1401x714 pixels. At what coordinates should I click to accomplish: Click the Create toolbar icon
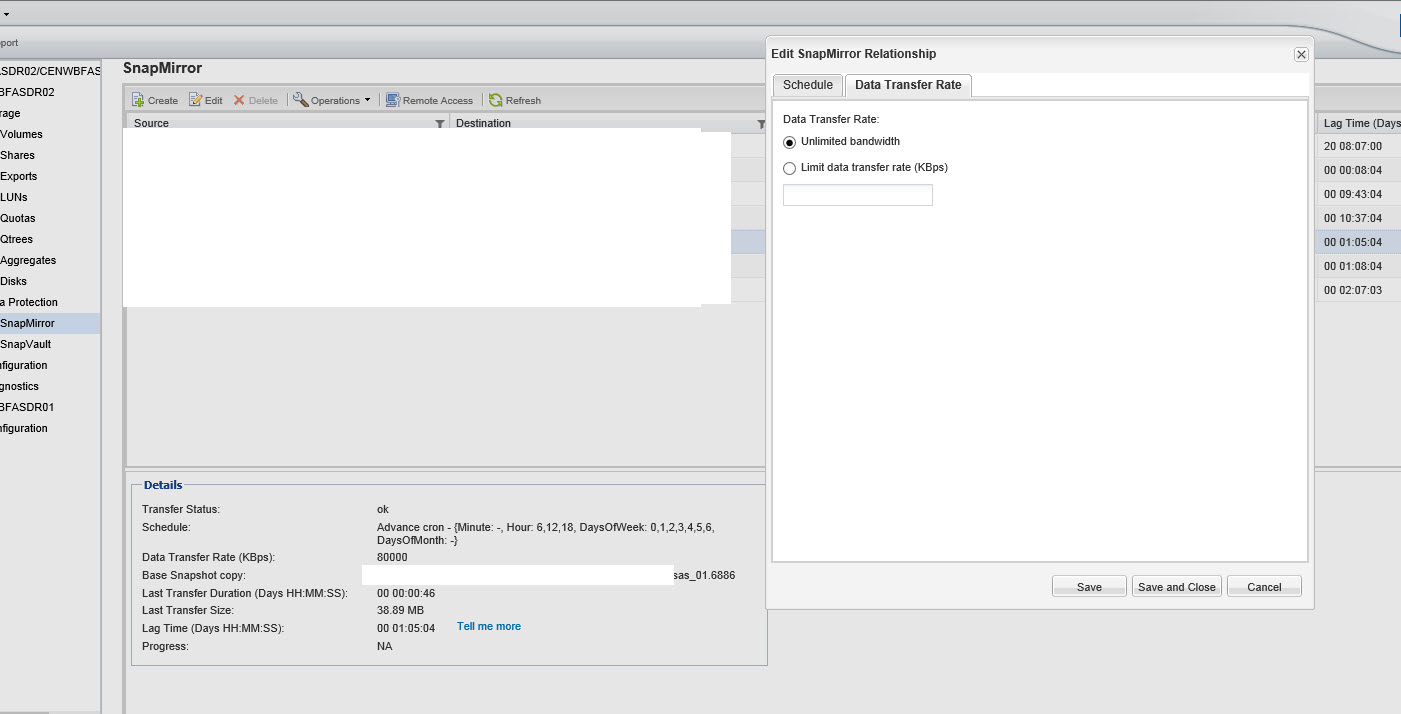[138, 100]
